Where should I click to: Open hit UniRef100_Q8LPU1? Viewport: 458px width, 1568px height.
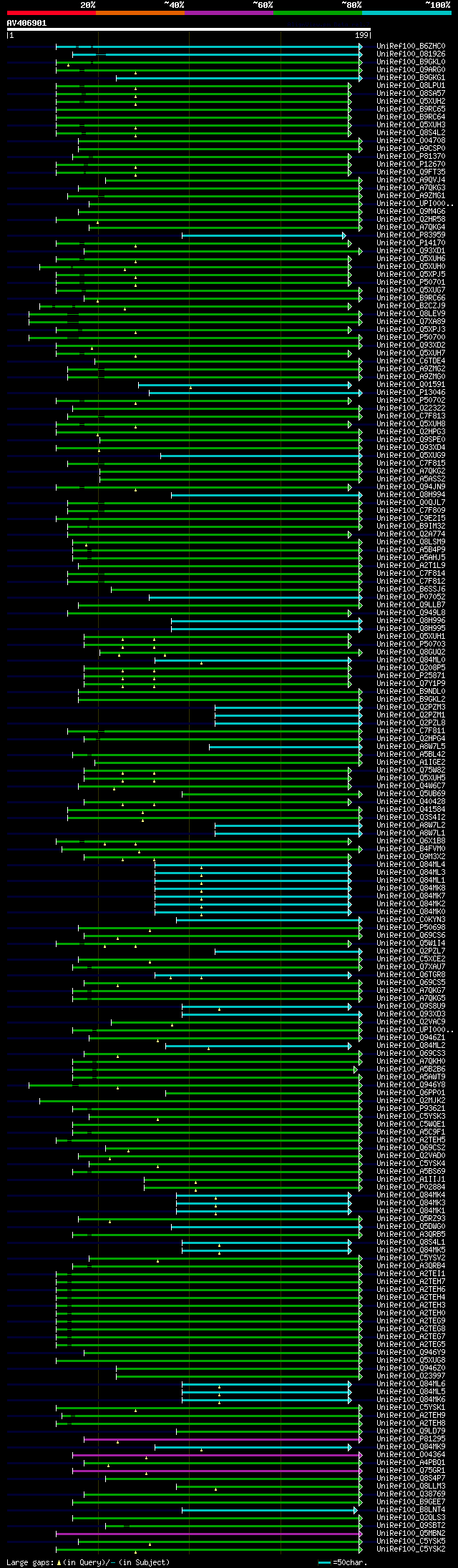pos(411,86)
